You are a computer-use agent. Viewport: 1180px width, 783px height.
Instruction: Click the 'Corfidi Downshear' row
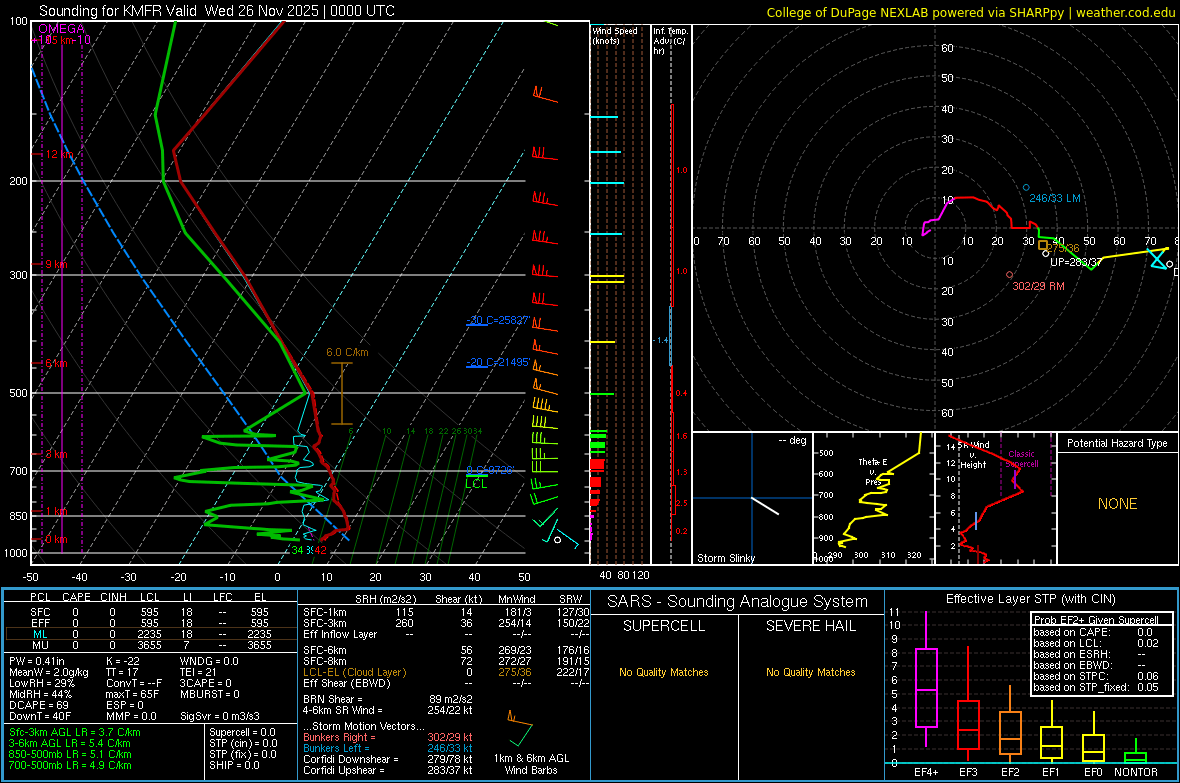click(x=388, y=759)
